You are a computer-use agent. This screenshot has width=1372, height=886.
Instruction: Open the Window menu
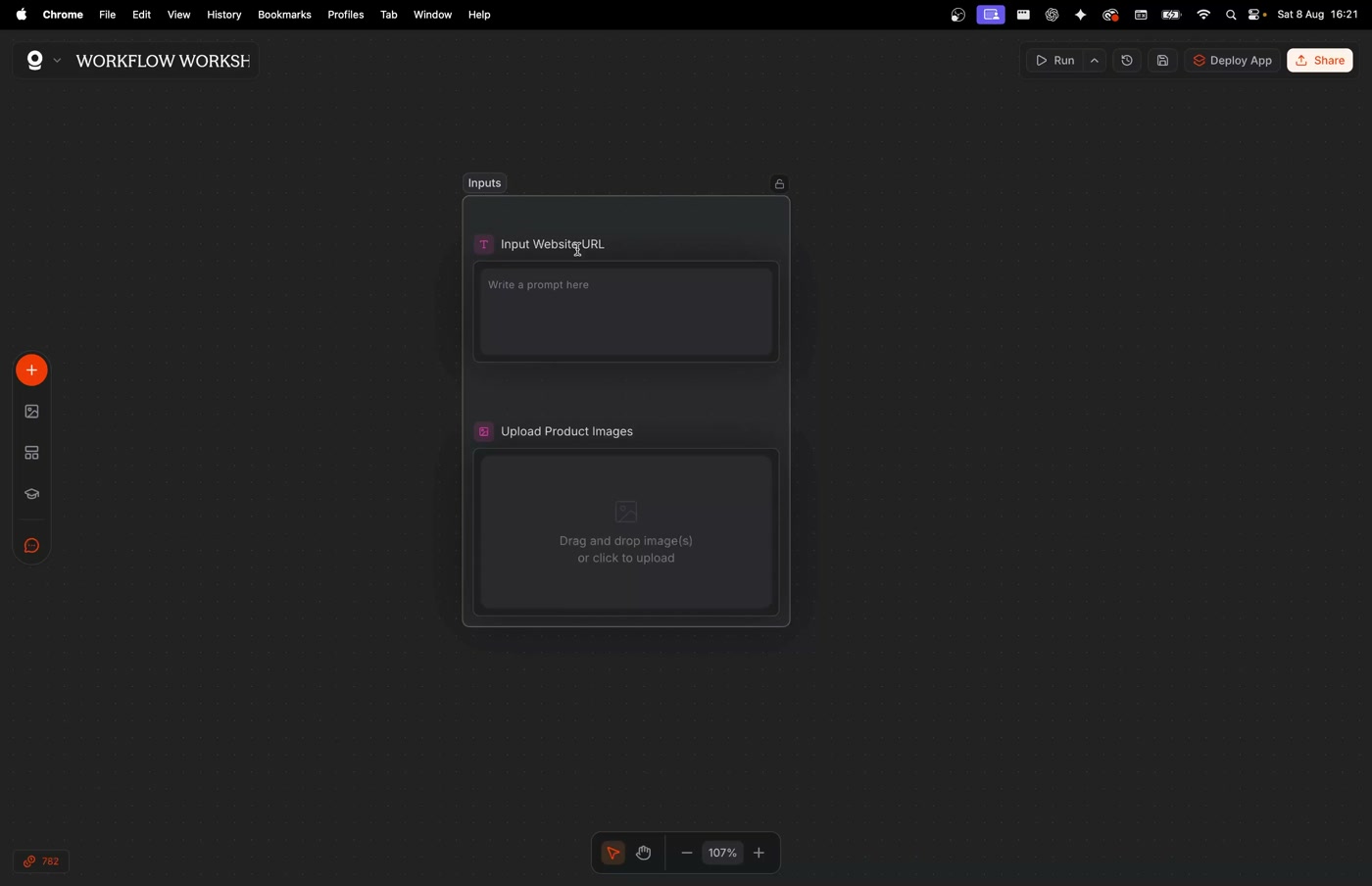432,15
